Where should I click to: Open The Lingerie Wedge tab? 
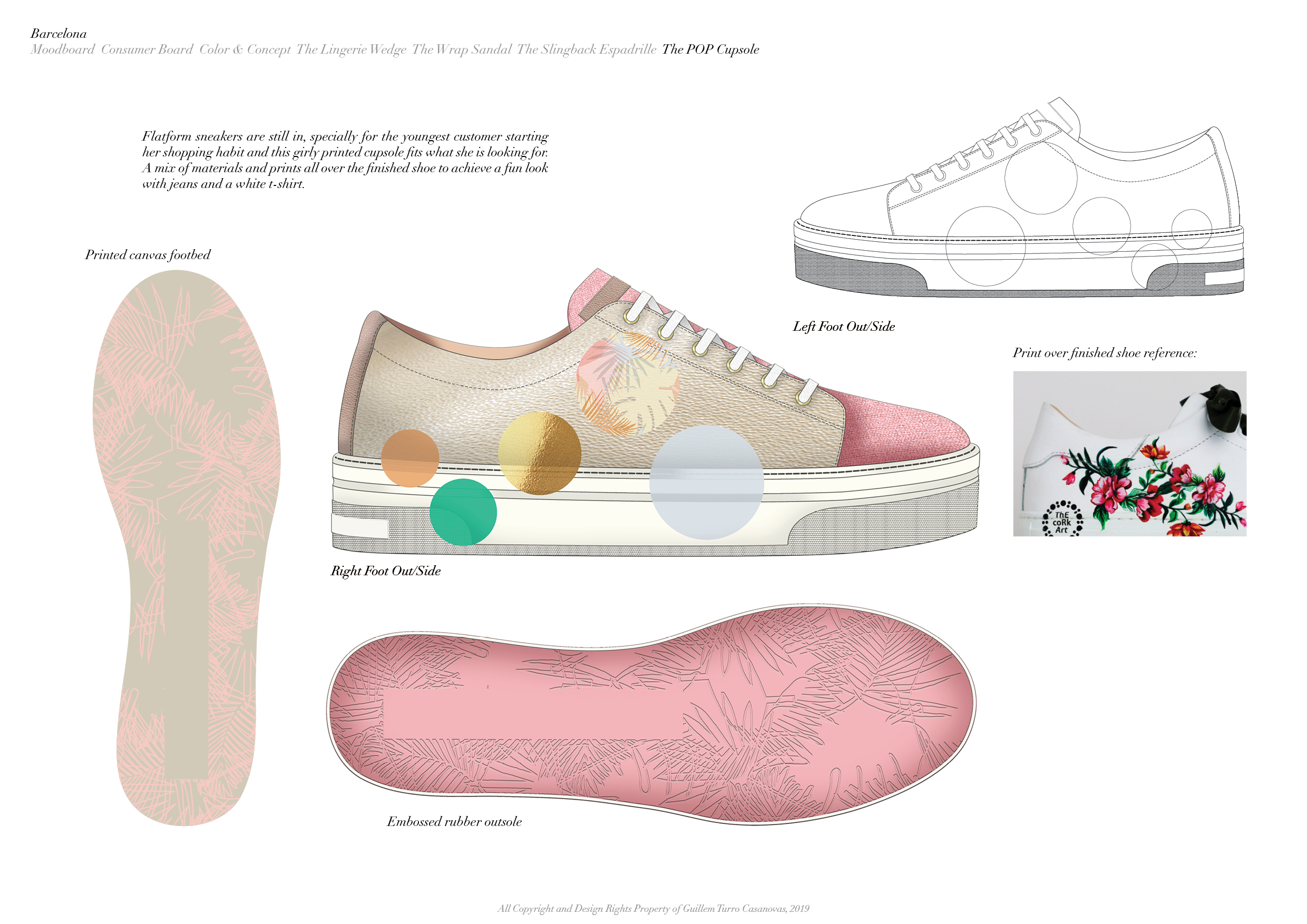tap(351, 50)
